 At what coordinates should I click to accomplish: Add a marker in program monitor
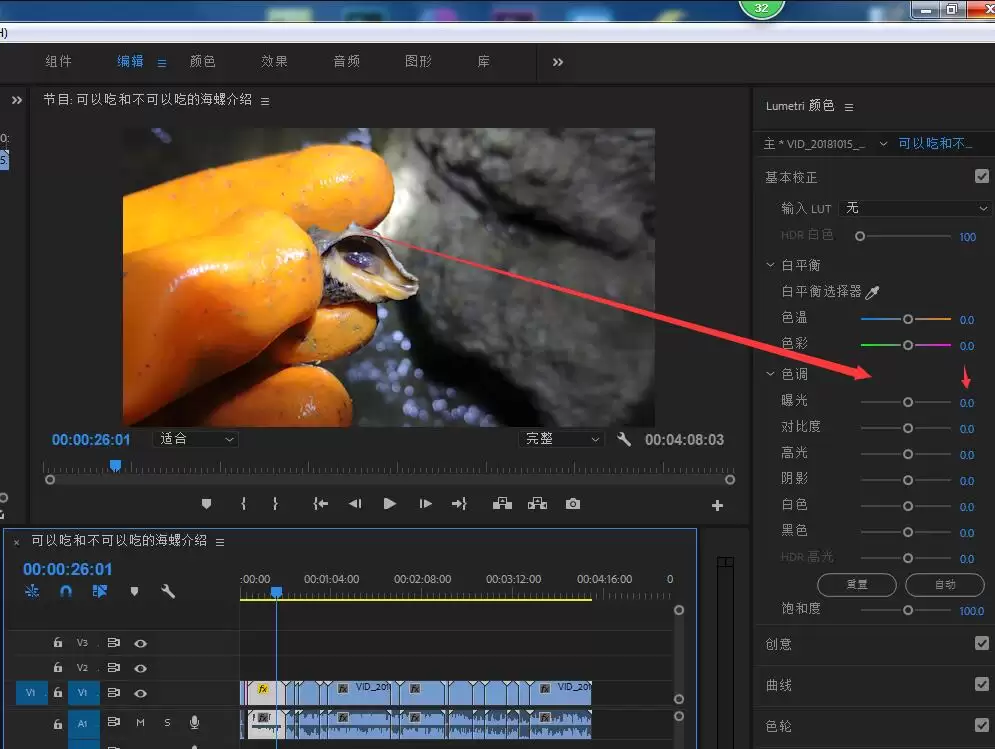coord(206,504)
